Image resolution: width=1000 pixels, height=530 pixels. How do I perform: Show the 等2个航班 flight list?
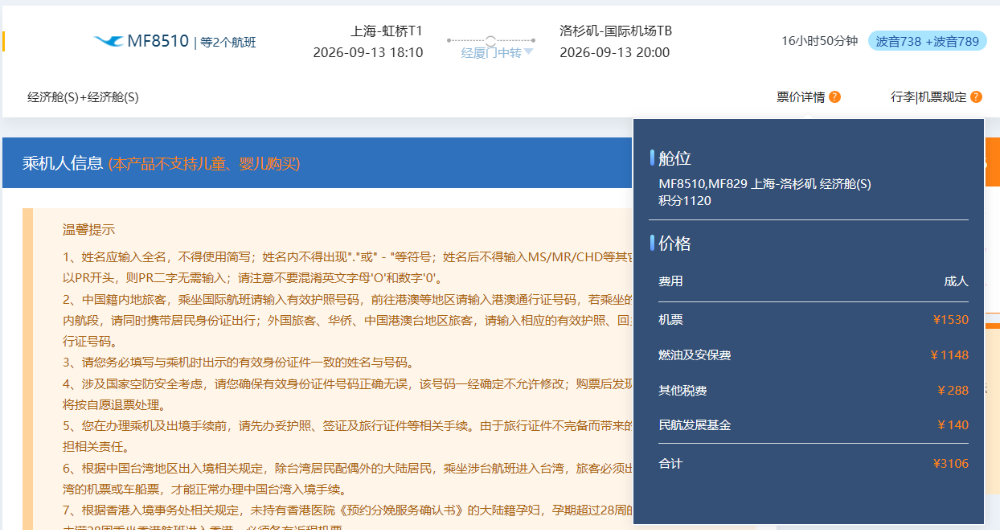point(228,42)
